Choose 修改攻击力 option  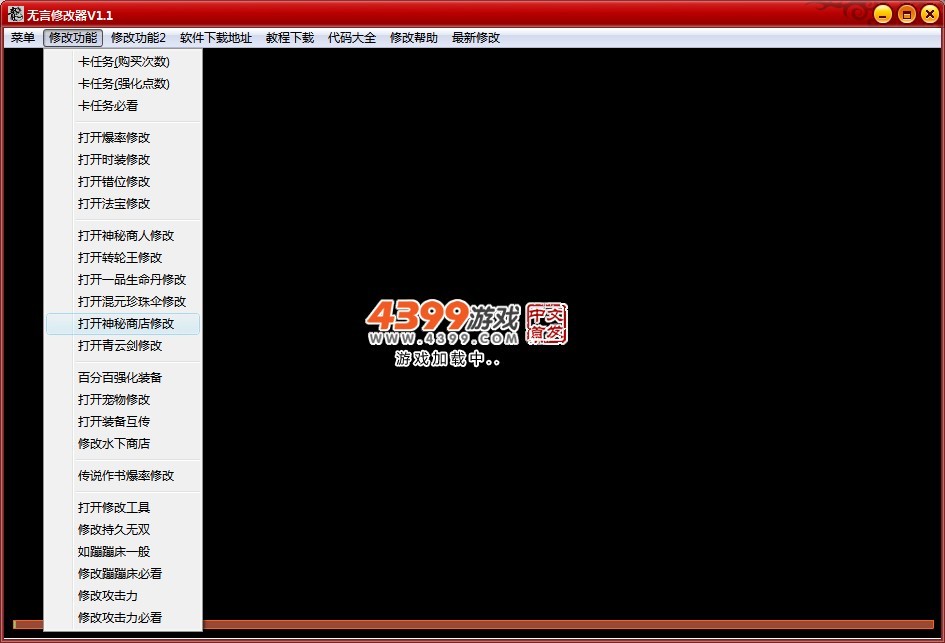click(x=123, y=595)
